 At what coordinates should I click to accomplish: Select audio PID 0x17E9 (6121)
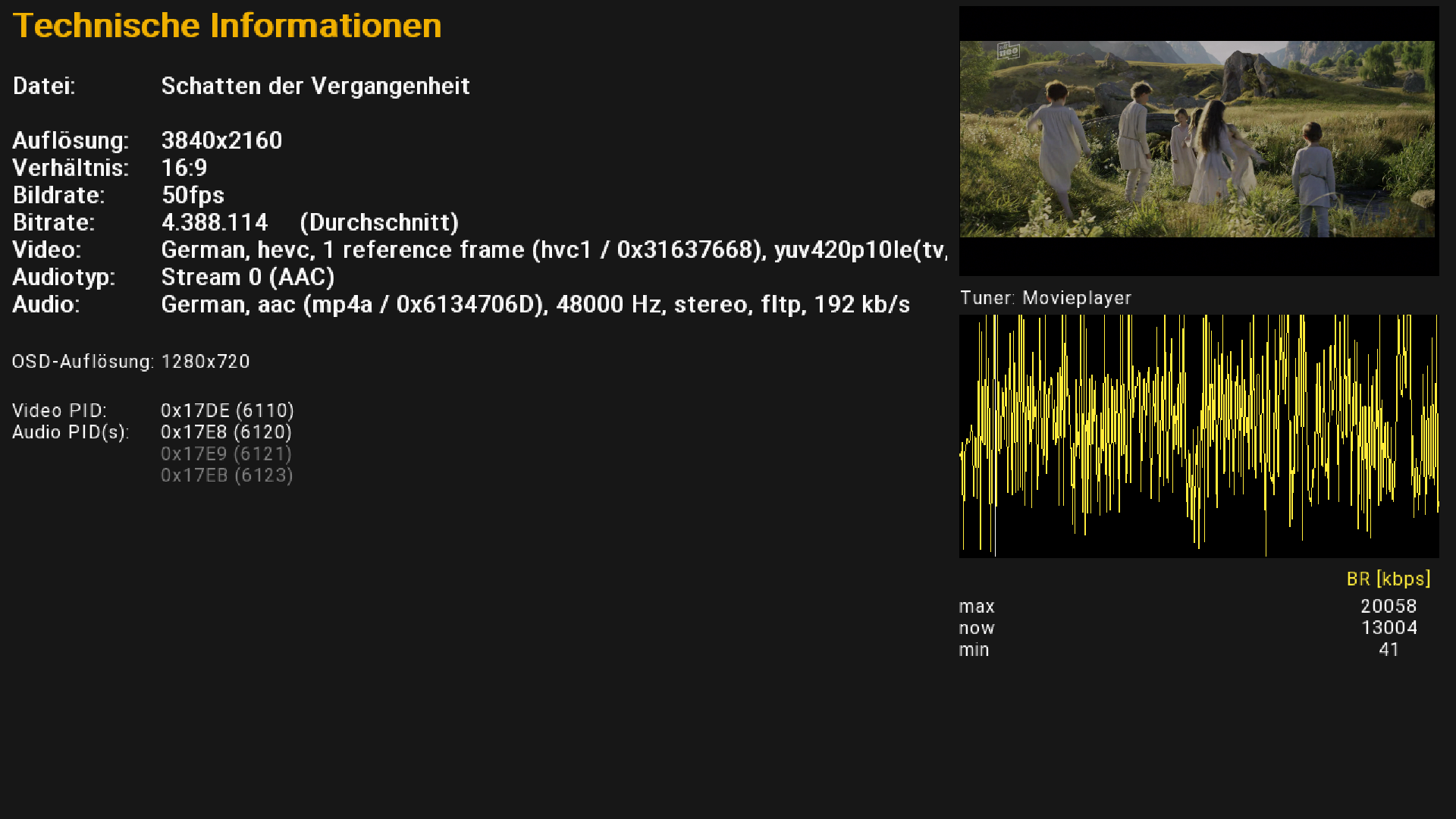226,453
